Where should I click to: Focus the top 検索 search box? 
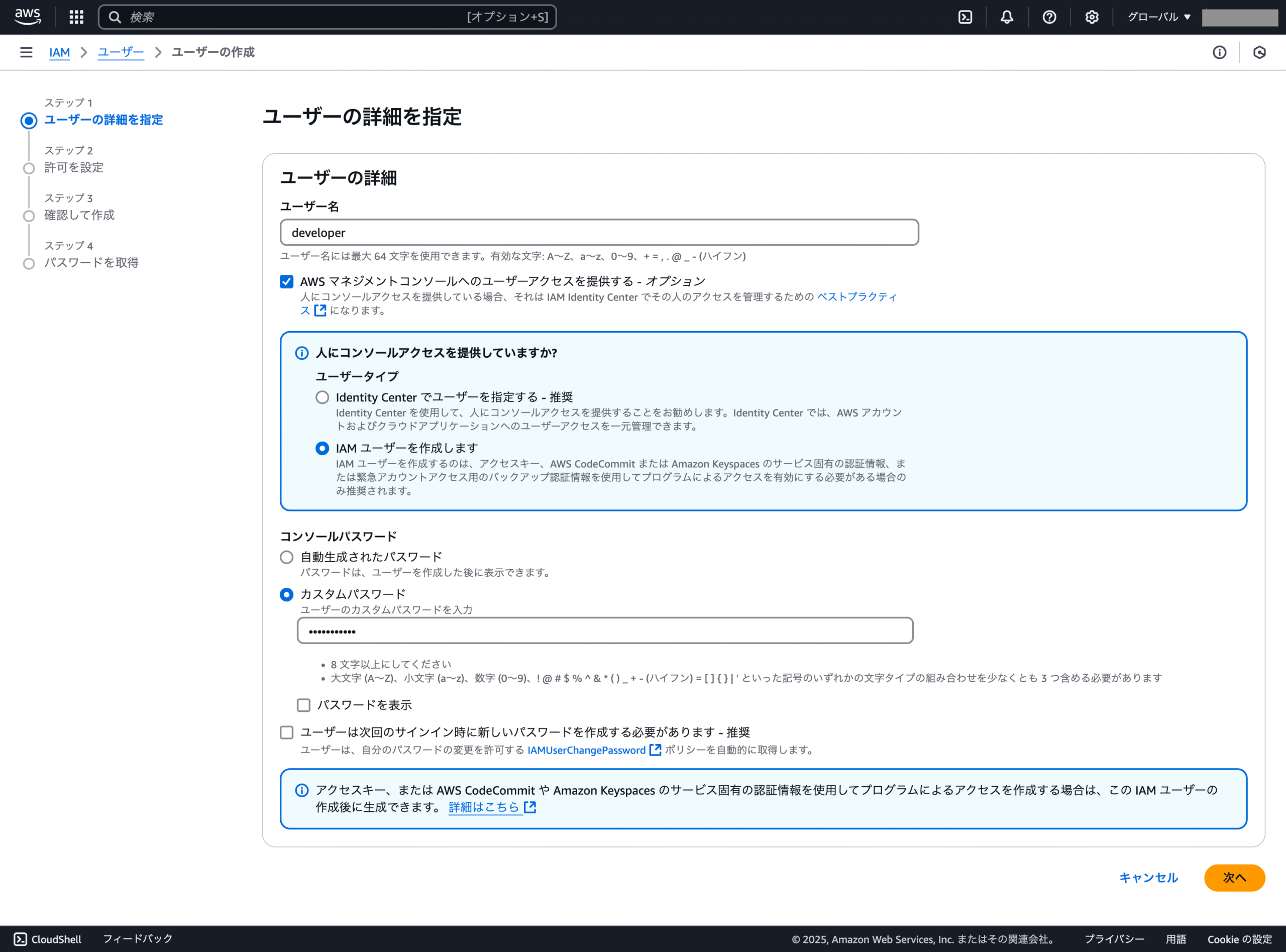[327, 17]
